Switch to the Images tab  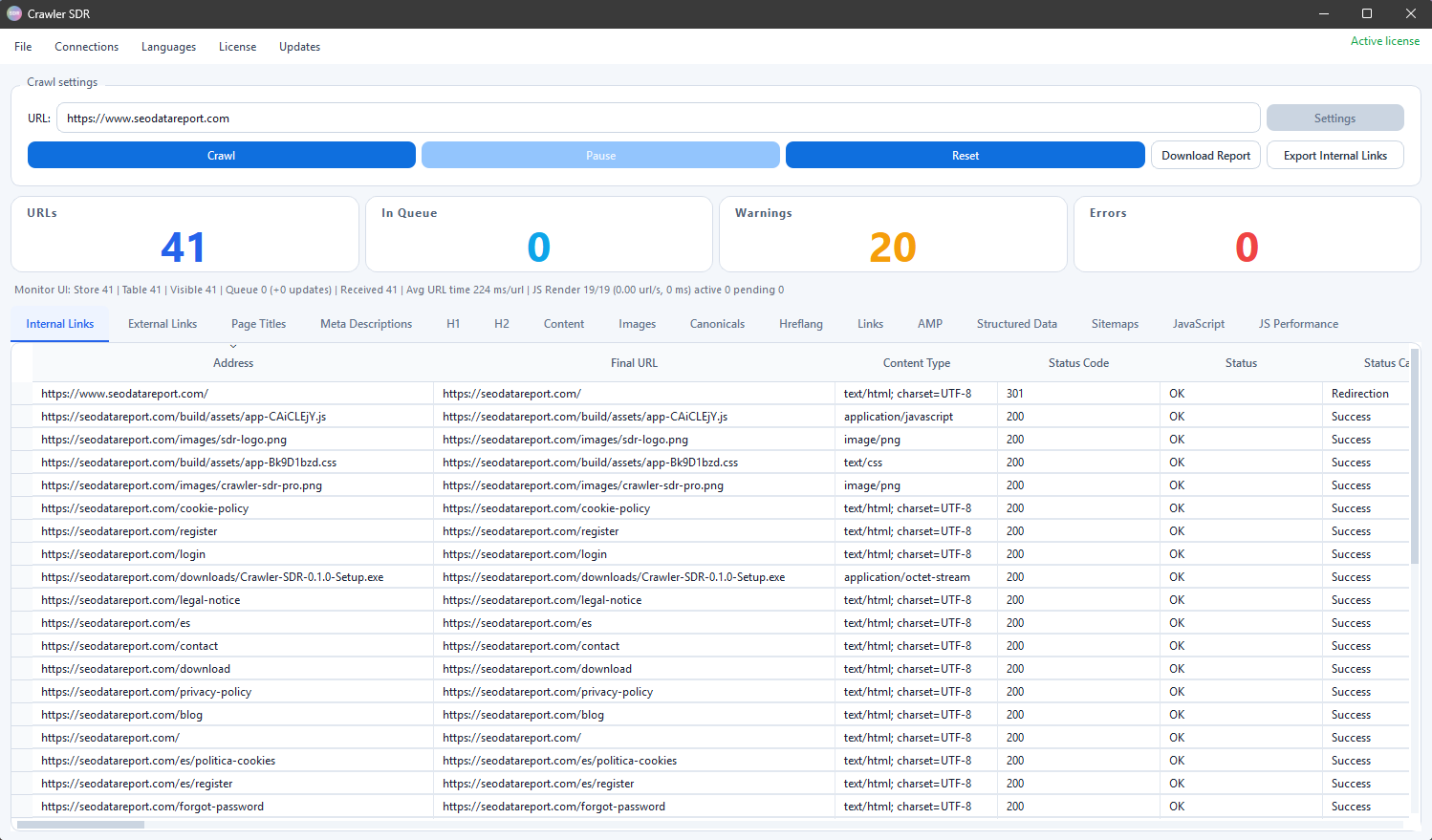[x=637, y=324]
